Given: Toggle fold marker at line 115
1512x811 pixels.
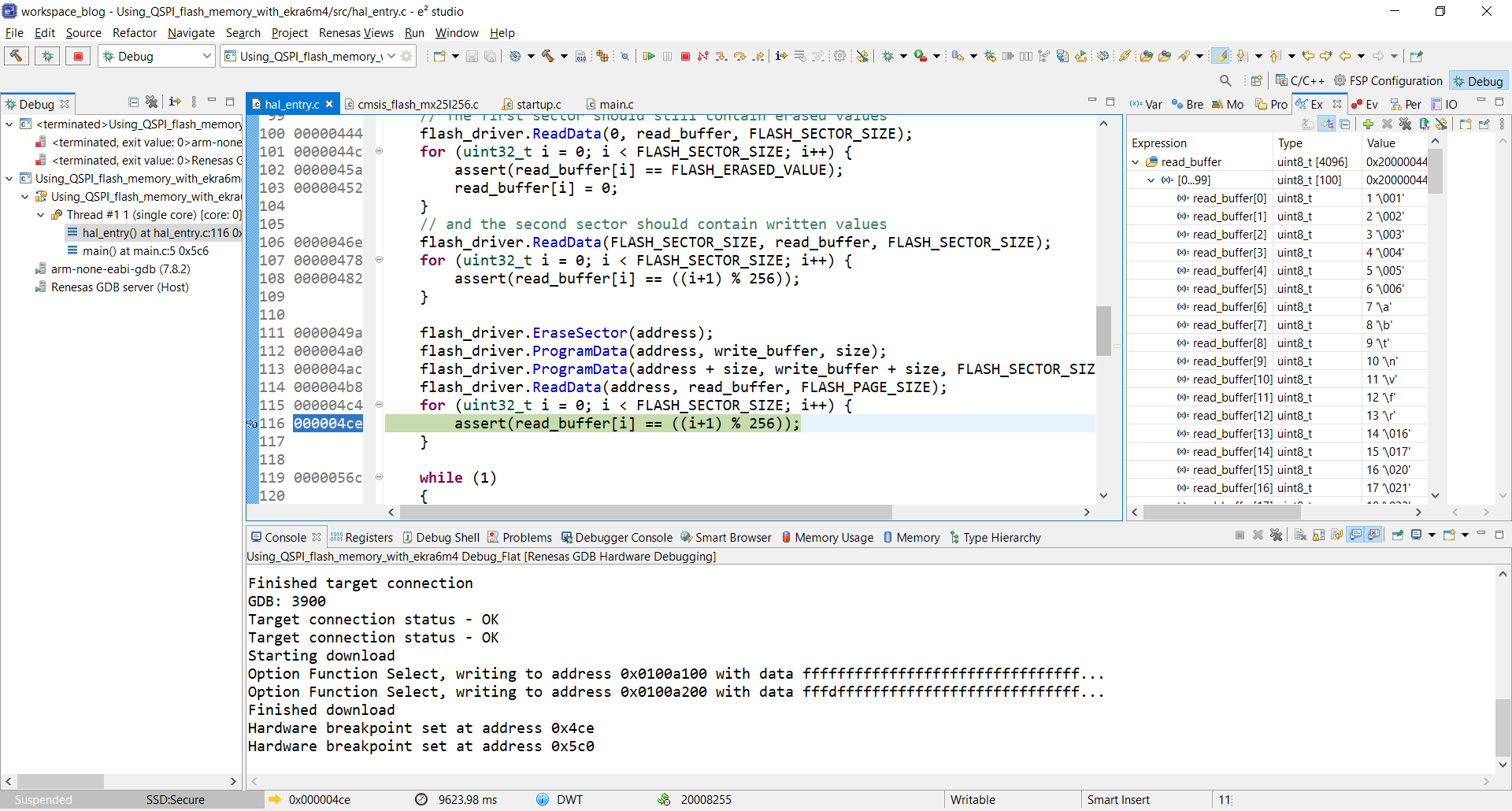Looking at the screenshot, I should [379, 405].
